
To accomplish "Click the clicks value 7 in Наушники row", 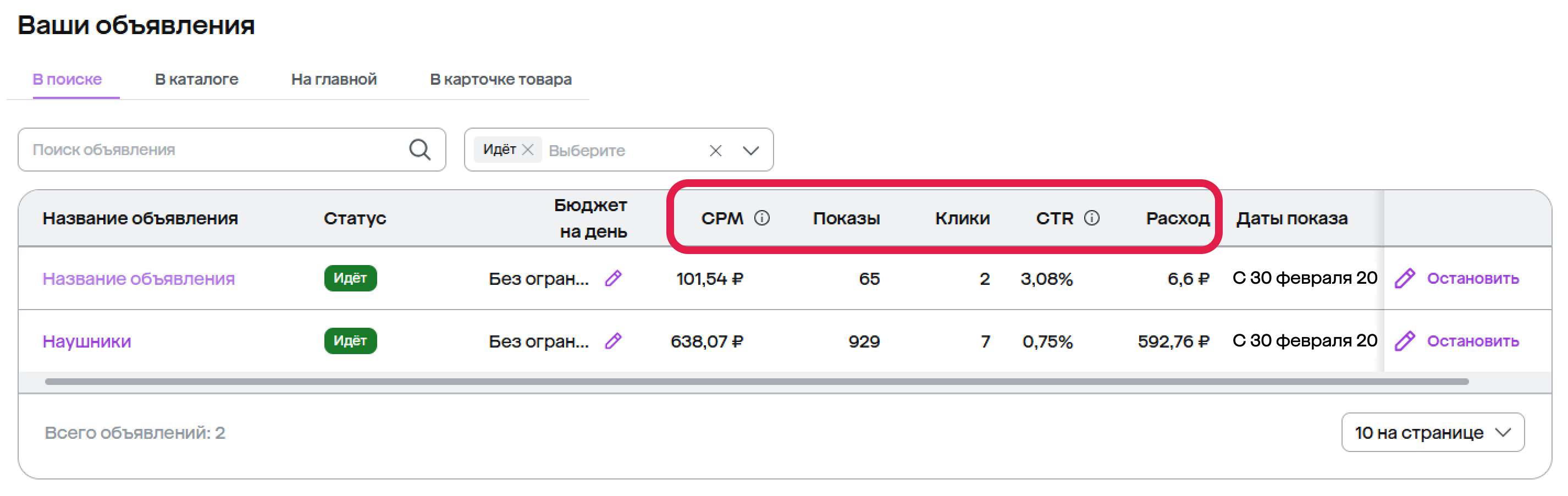I will pyautogui.click(x=985, y=341).
